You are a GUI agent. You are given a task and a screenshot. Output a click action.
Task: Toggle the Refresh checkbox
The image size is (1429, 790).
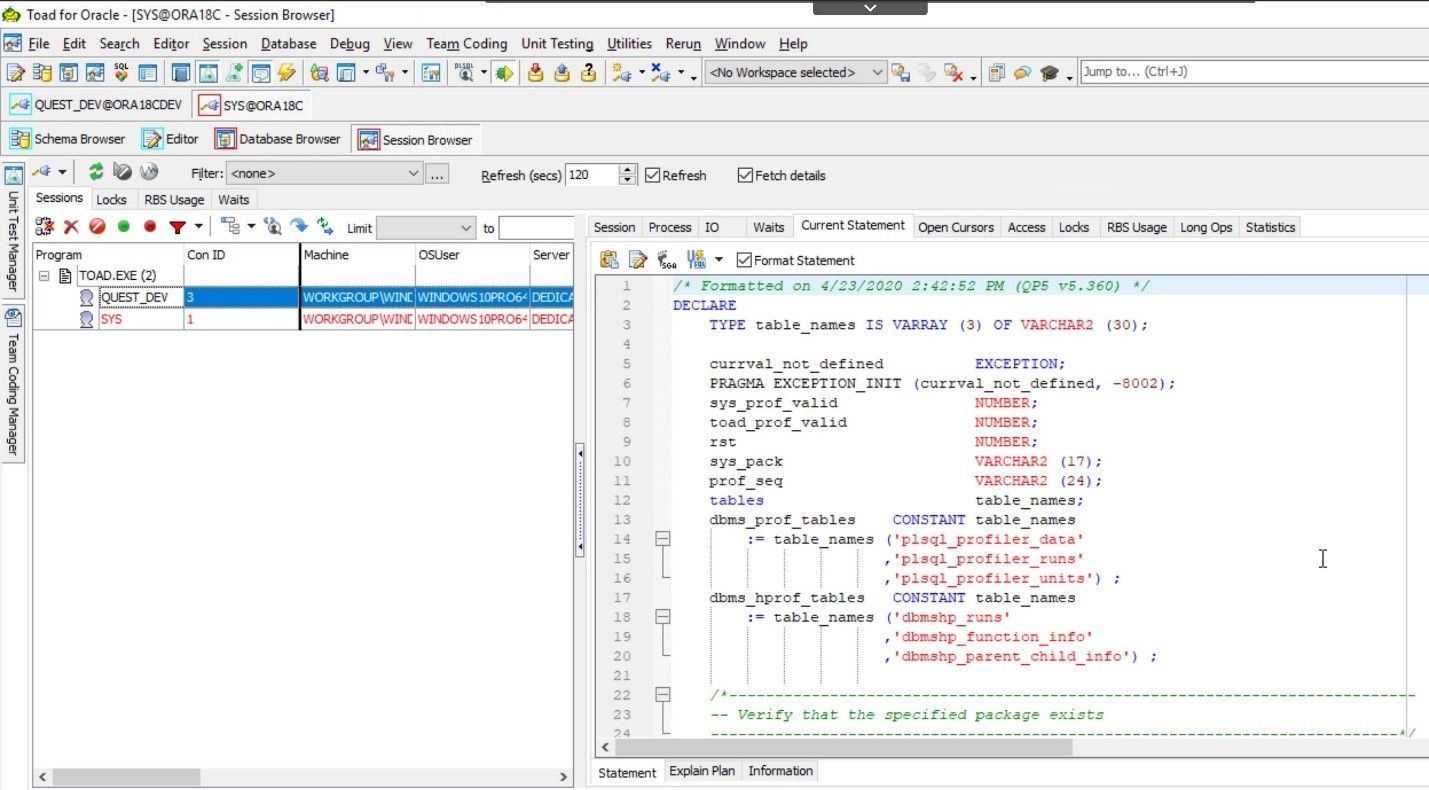pos(653,175)
